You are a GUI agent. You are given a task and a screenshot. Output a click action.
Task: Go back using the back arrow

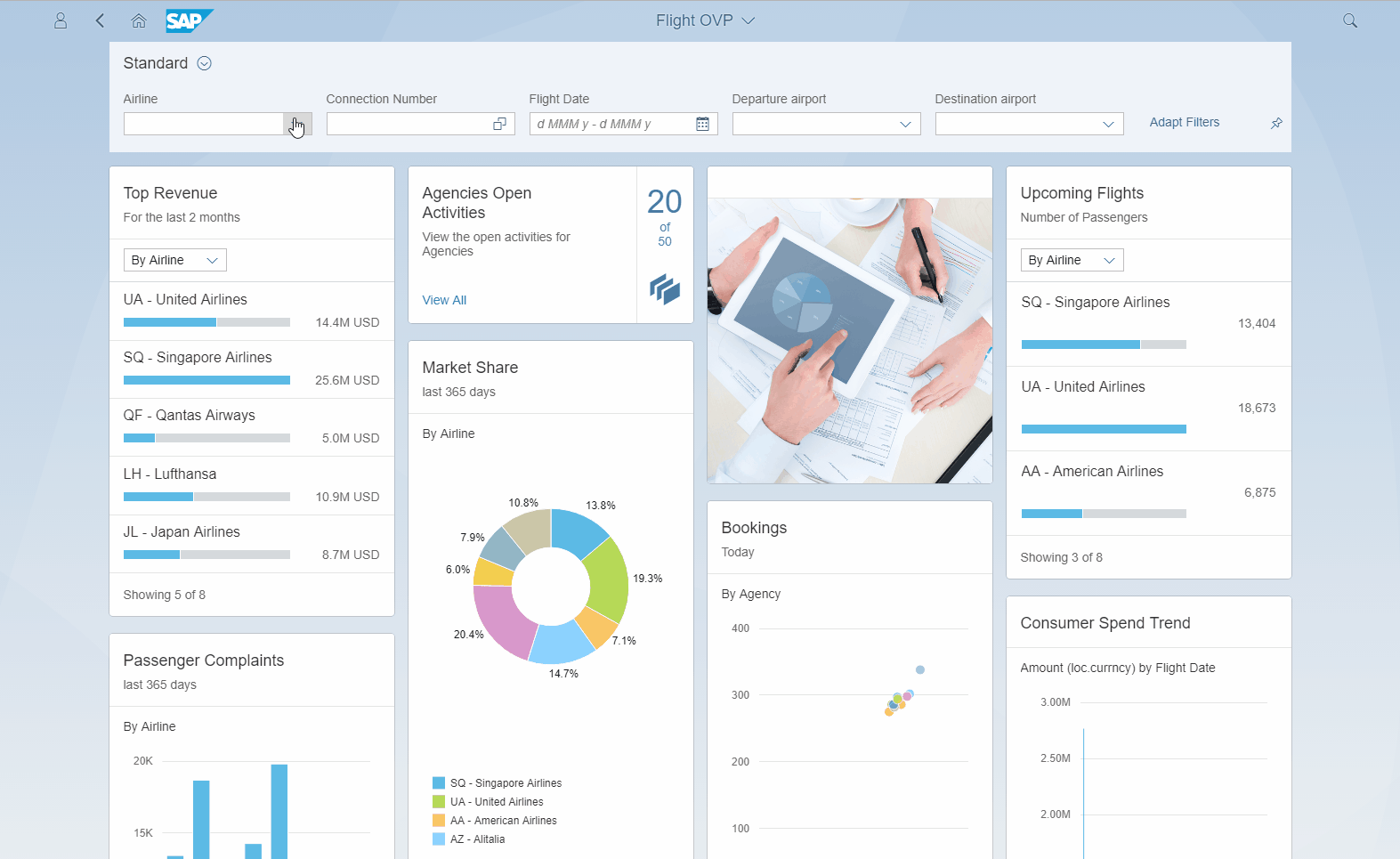click(x=100, y=20)
